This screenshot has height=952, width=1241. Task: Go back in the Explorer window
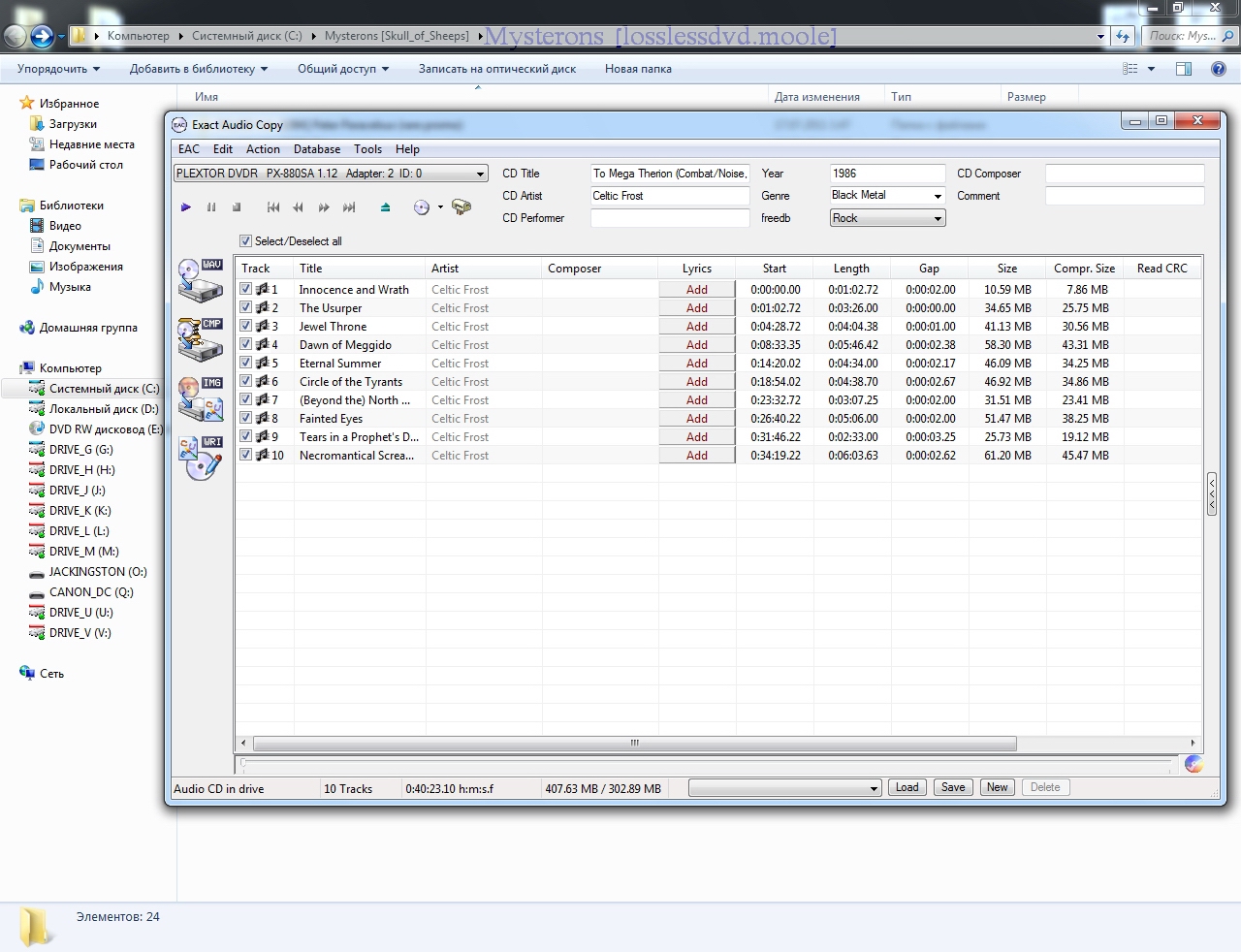pos(16,37)
